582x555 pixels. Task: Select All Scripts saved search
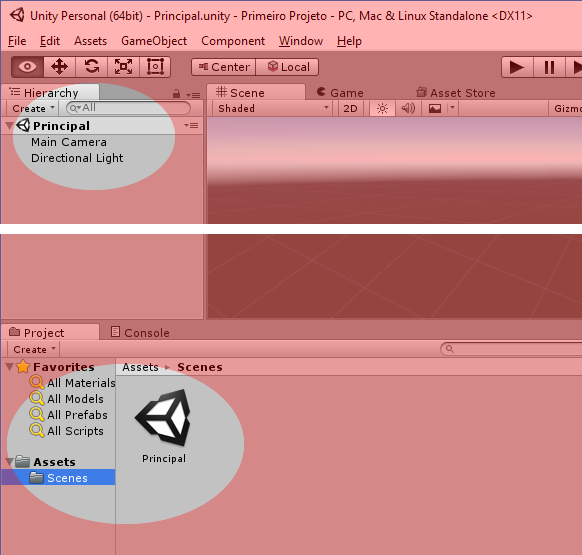[x=67, y=431]
